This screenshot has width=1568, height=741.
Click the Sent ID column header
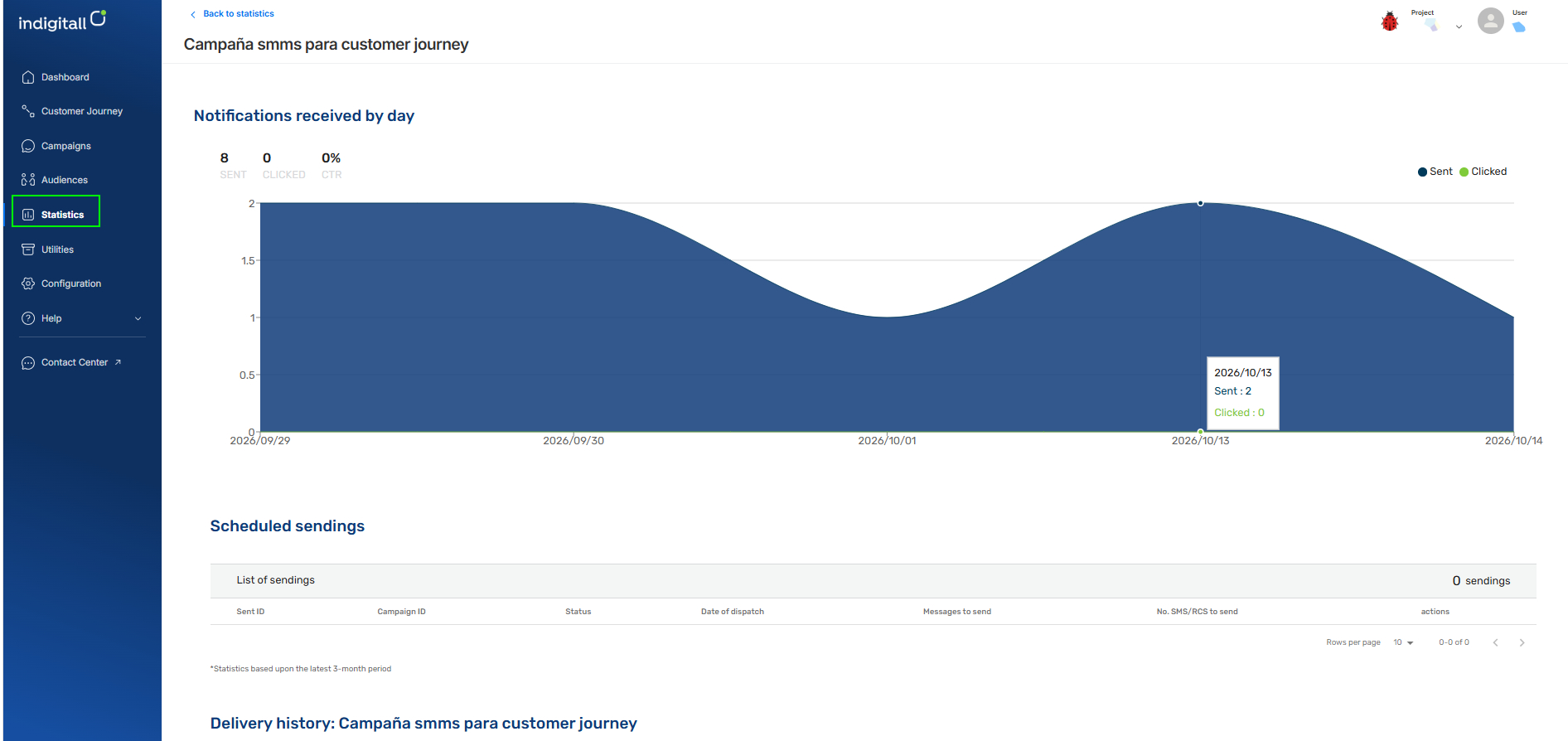(250, 612)
